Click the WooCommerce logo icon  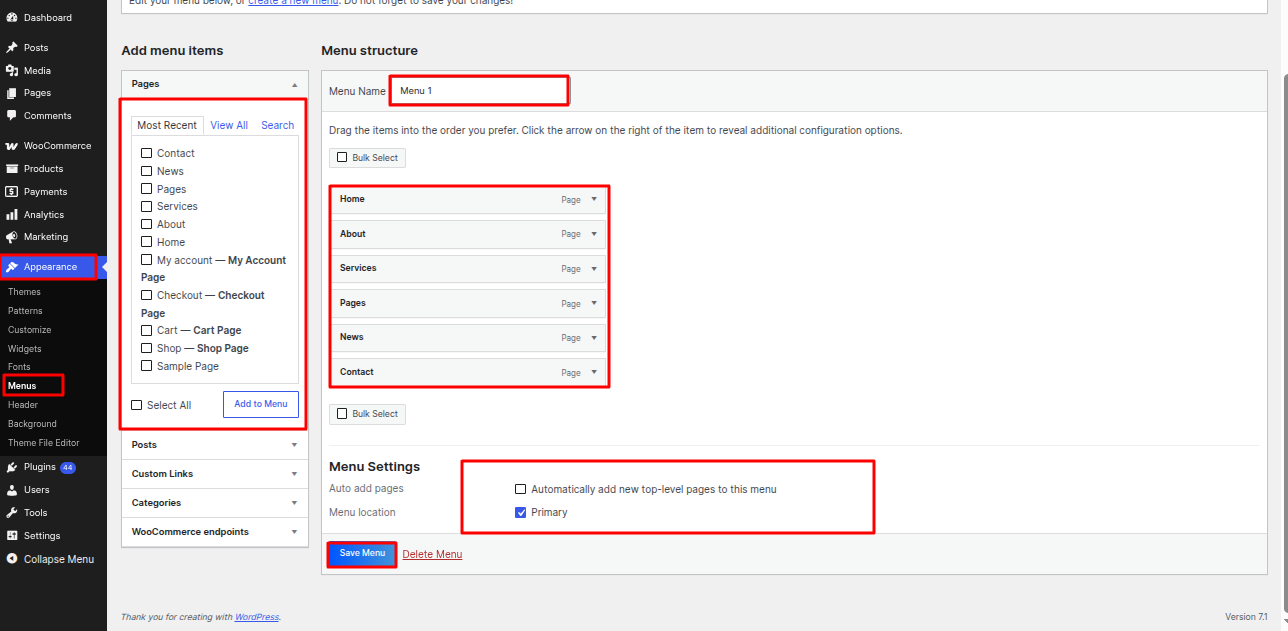12,146
